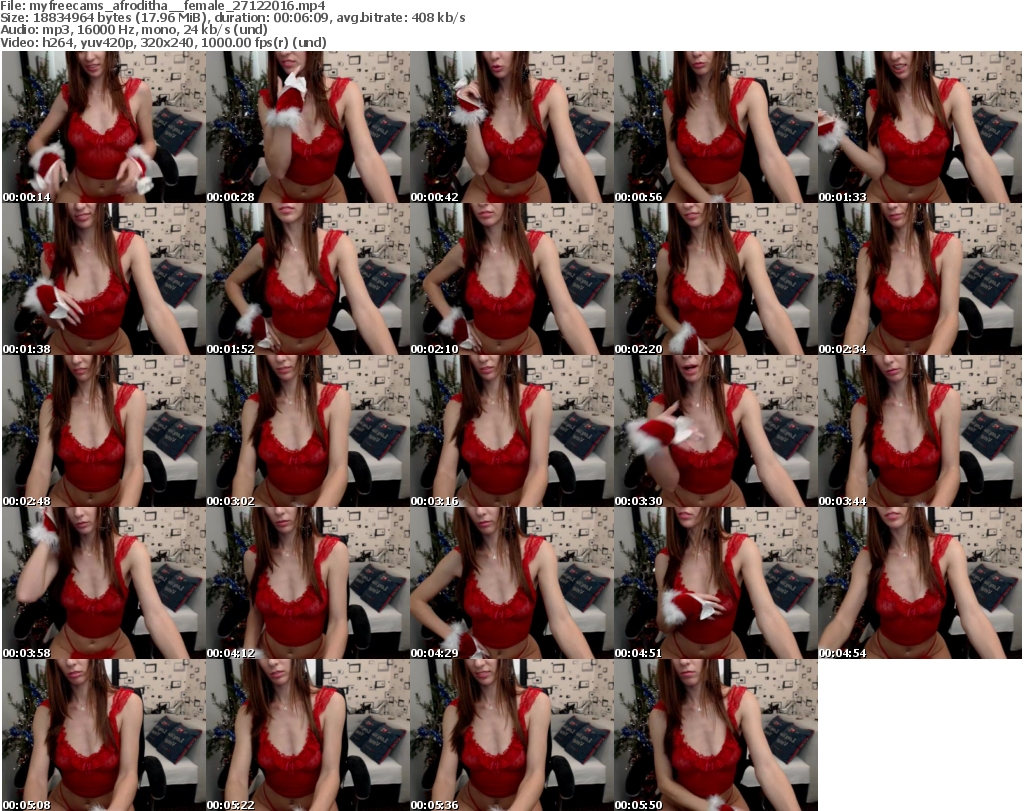1024x811 pixels.
Task: Select the thumbnail timestamped 00:00:14
Action: coord(104,127)
